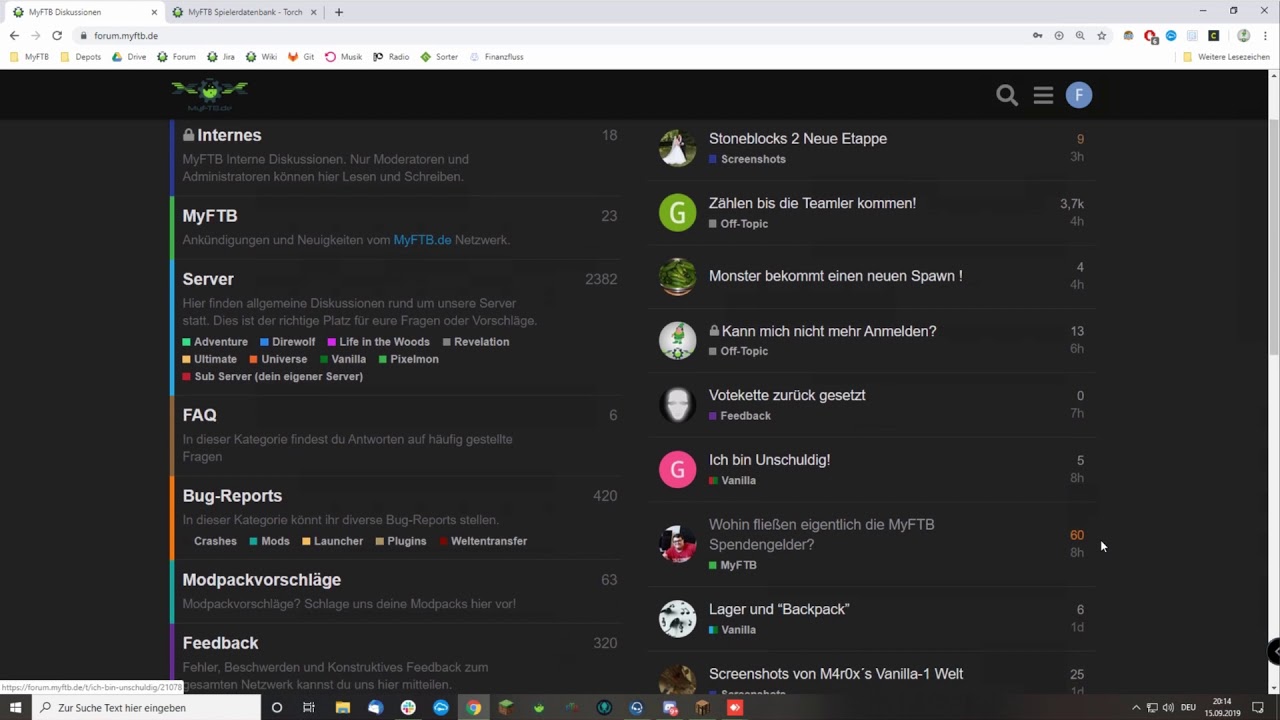Close the MyFTB Spielerdatenbank tab
Image resolution: width=1280 pixels, height=720 pixels.
pyautogui.click(x=313, y=12)
